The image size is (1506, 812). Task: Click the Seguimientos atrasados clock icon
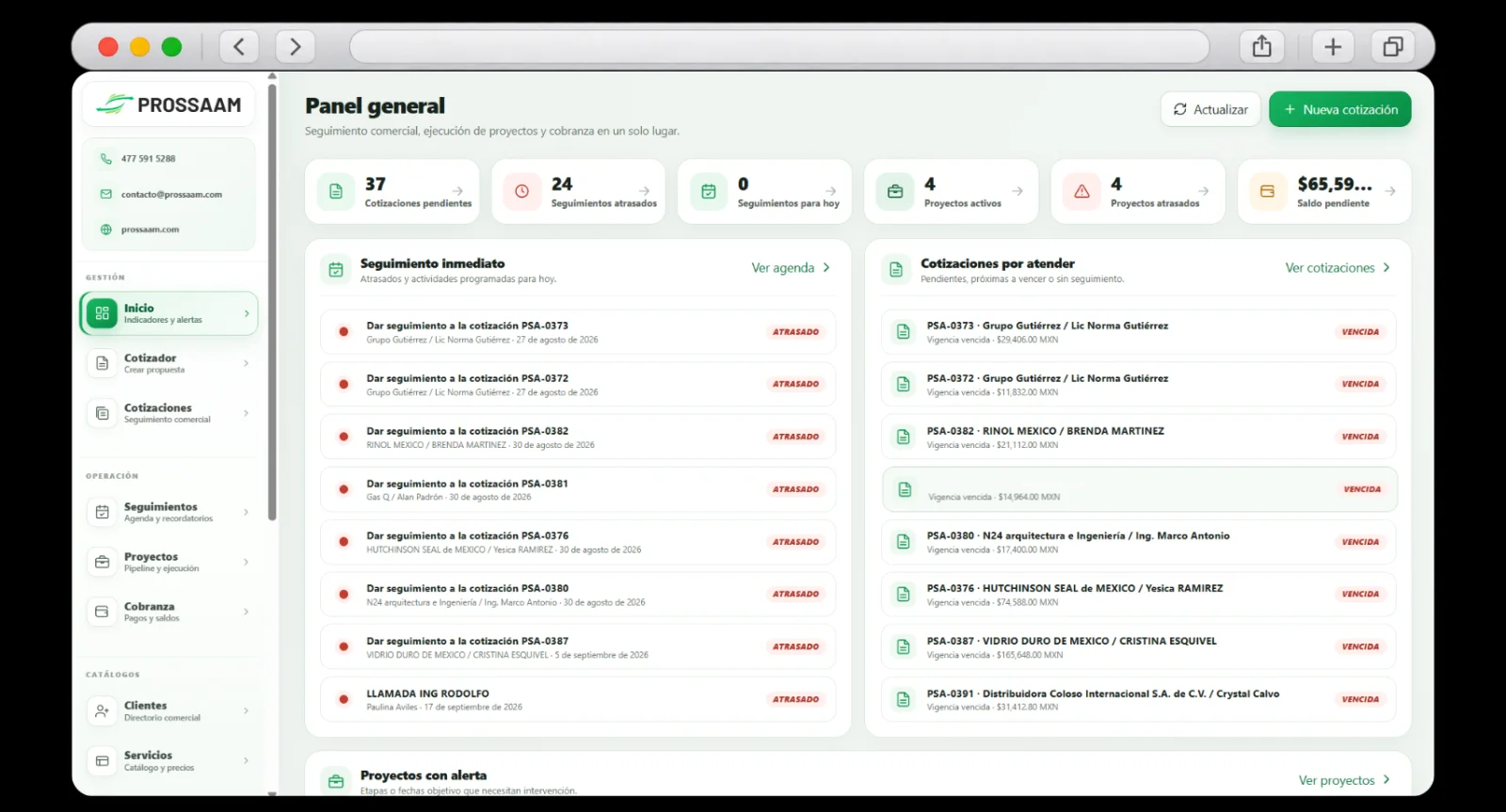click(521, 191)
